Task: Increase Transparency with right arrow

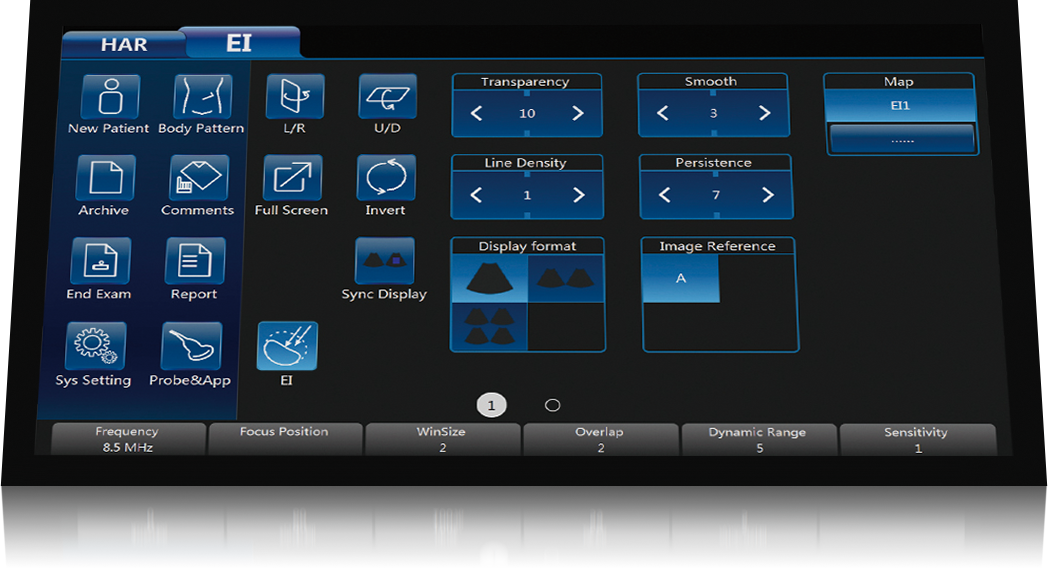Action: pyautogui.click(x=577, y=114)
